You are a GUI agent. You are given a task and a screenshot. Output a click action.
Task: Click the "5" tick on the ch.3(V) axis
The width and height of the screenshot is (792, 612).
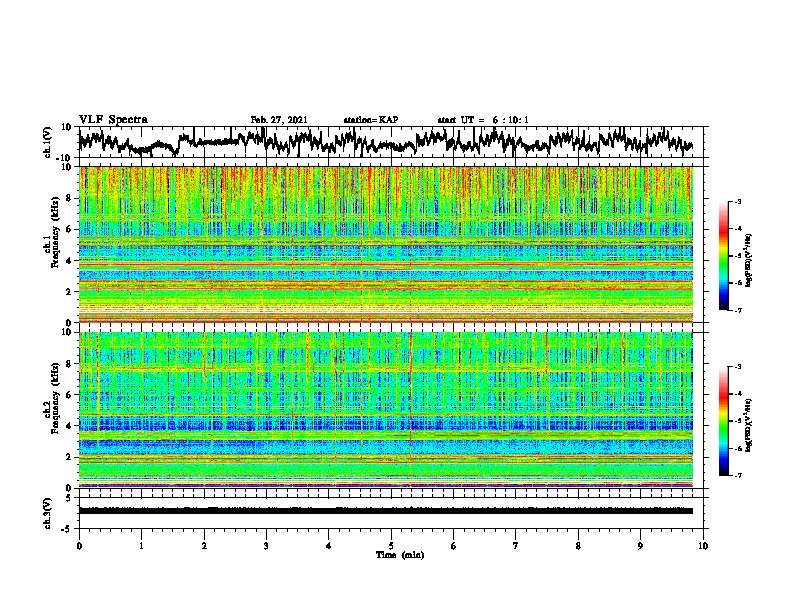(70, 498)
